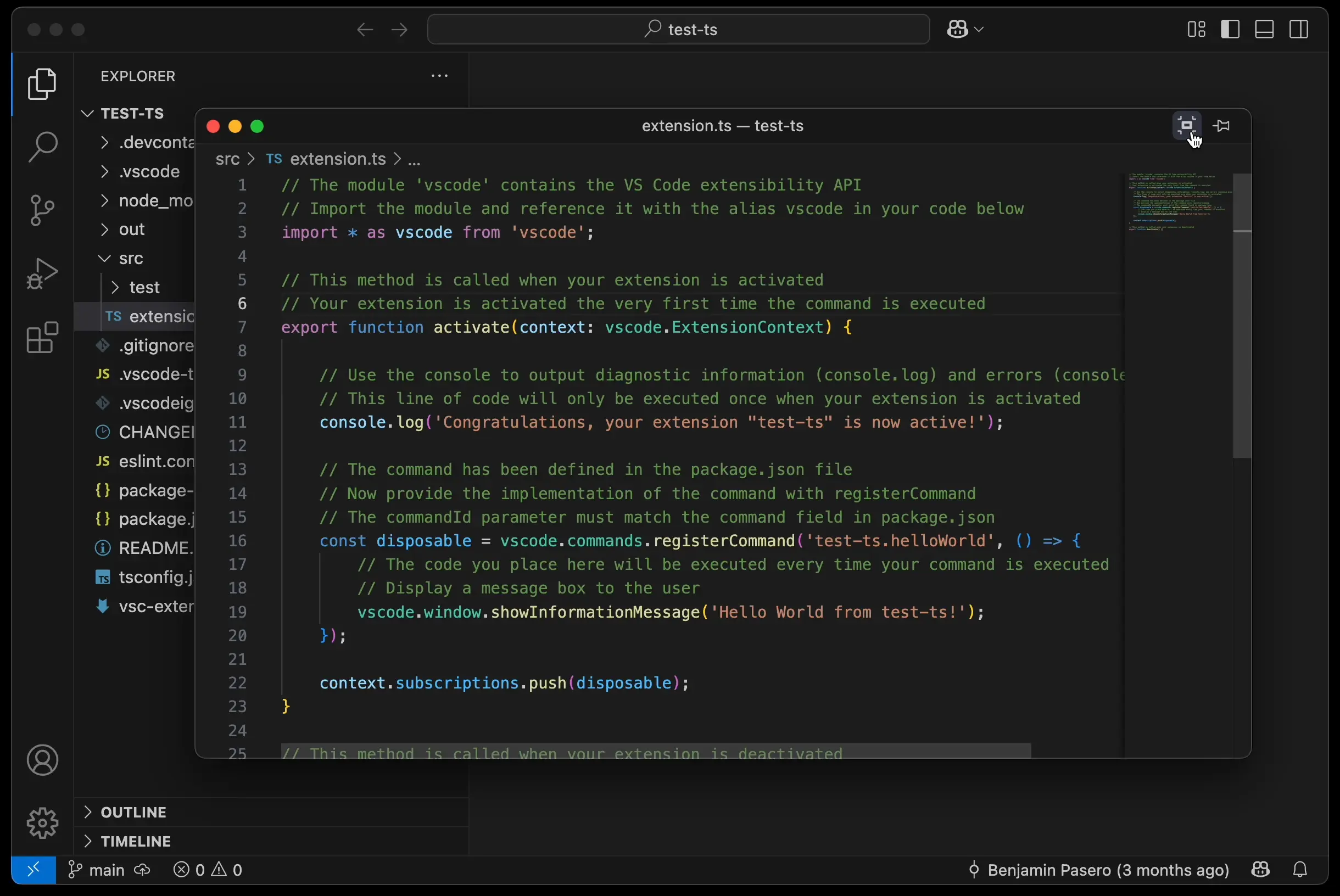Viewport: 1340px width, 896px height.
Task: Open the .vscodeignore file
Action: 135,403
